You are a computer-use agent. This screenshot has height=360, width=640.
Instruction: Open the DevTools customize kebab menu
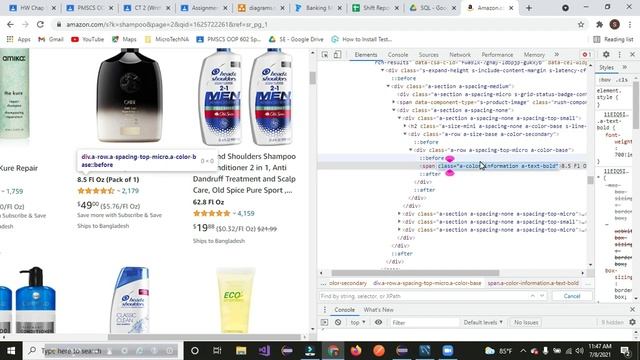[x=620, y=54]
